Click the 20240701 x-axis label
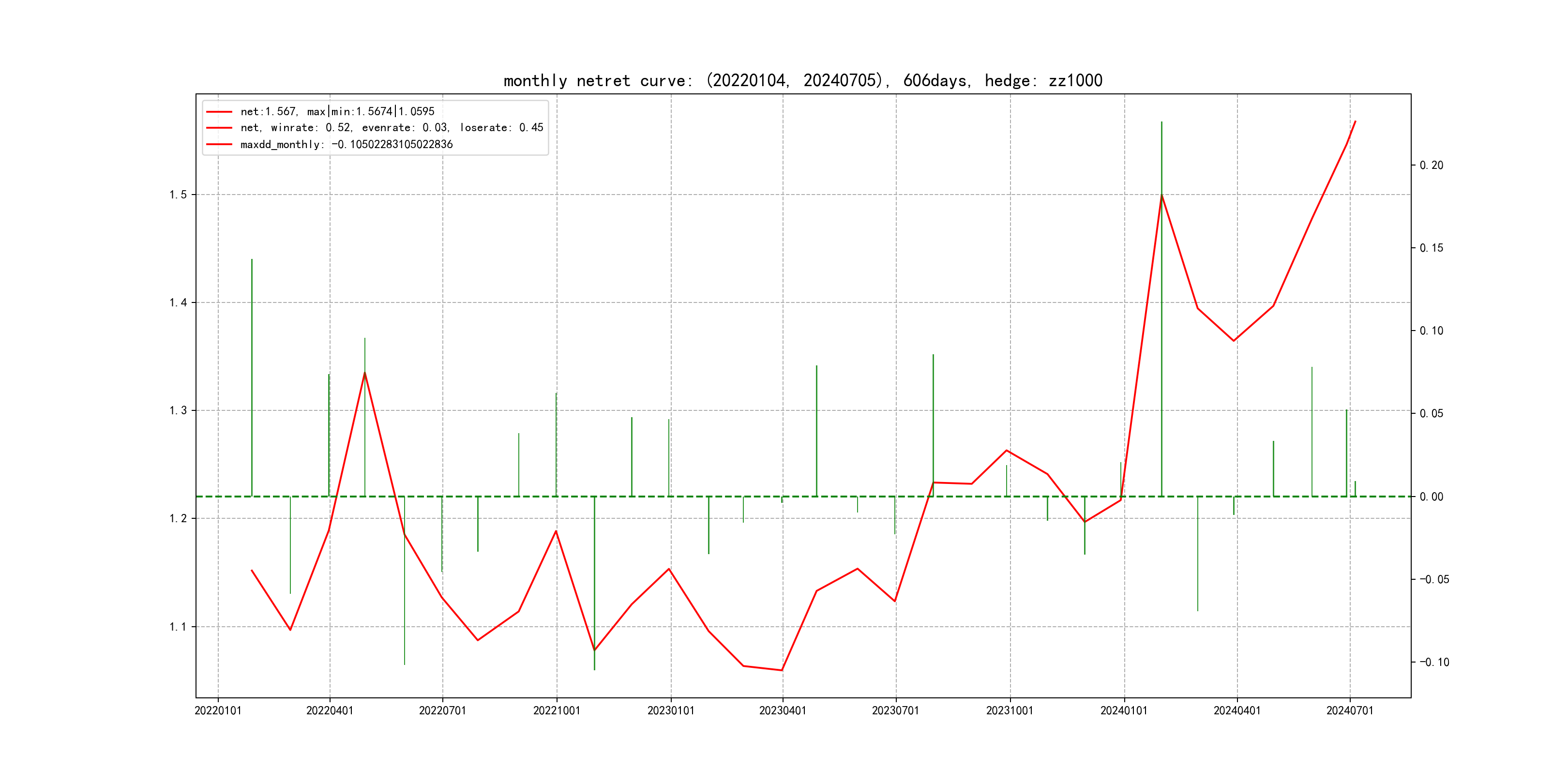Image resolution: width=1568 pixels, height=784 pixels. point(1349,711)
